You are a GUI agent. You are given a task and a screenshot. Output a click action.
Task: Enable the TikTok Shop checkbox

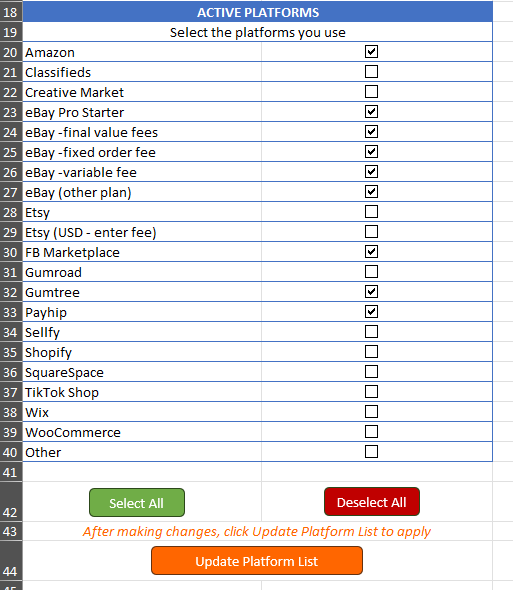(371, 391)
